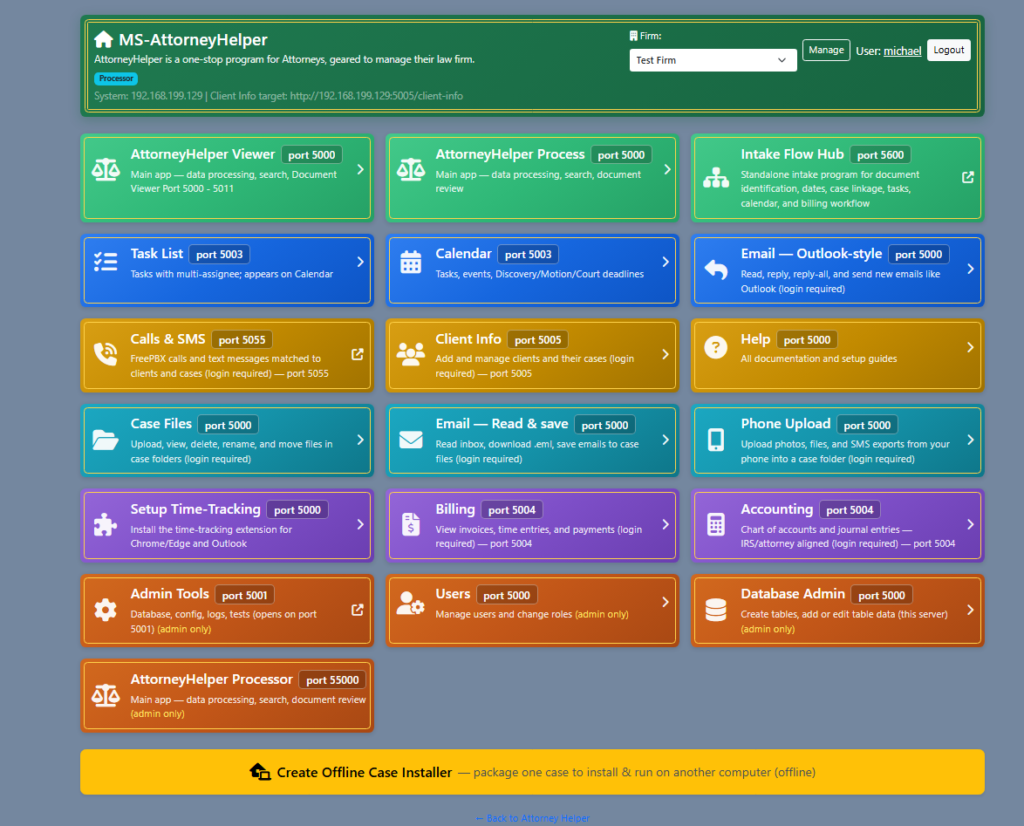Click chevron arrow on Database Admin card
This screenshot has width=1024, height=826.
tap(970, 610)
